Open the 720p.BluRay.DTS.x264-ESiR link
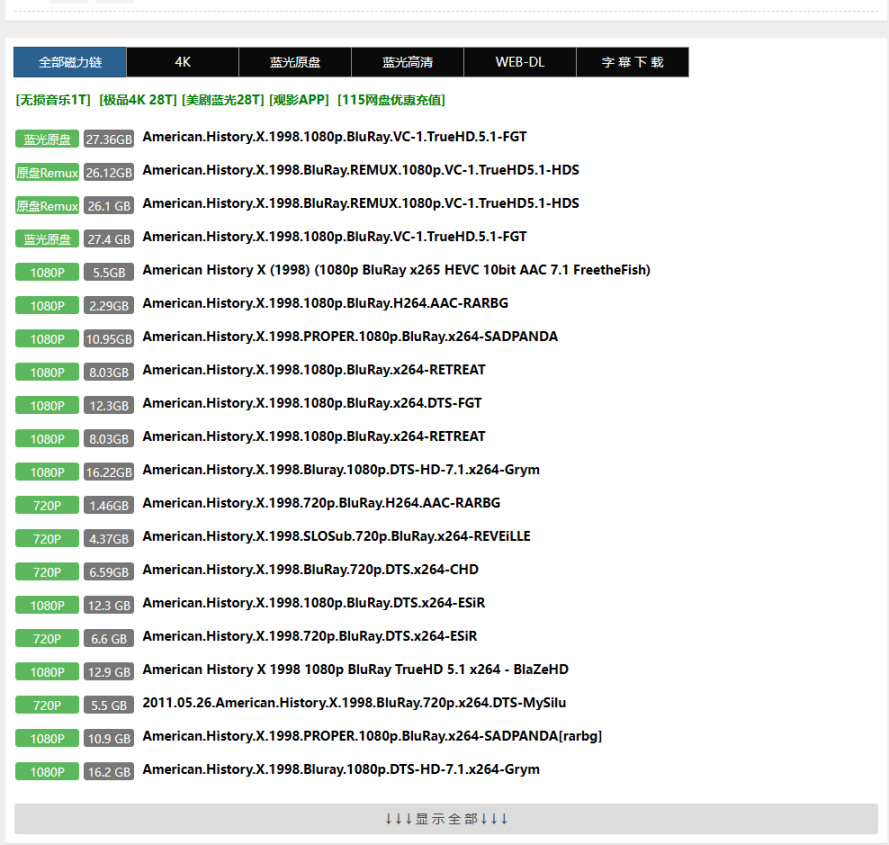This screenshot has width=889, height=845. (x=310, y=637)
